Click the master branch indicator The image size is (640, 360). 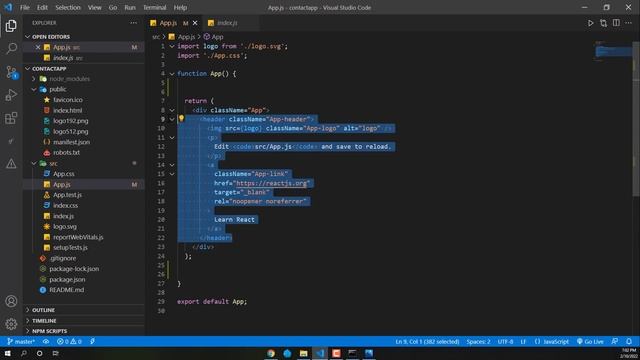21,341
